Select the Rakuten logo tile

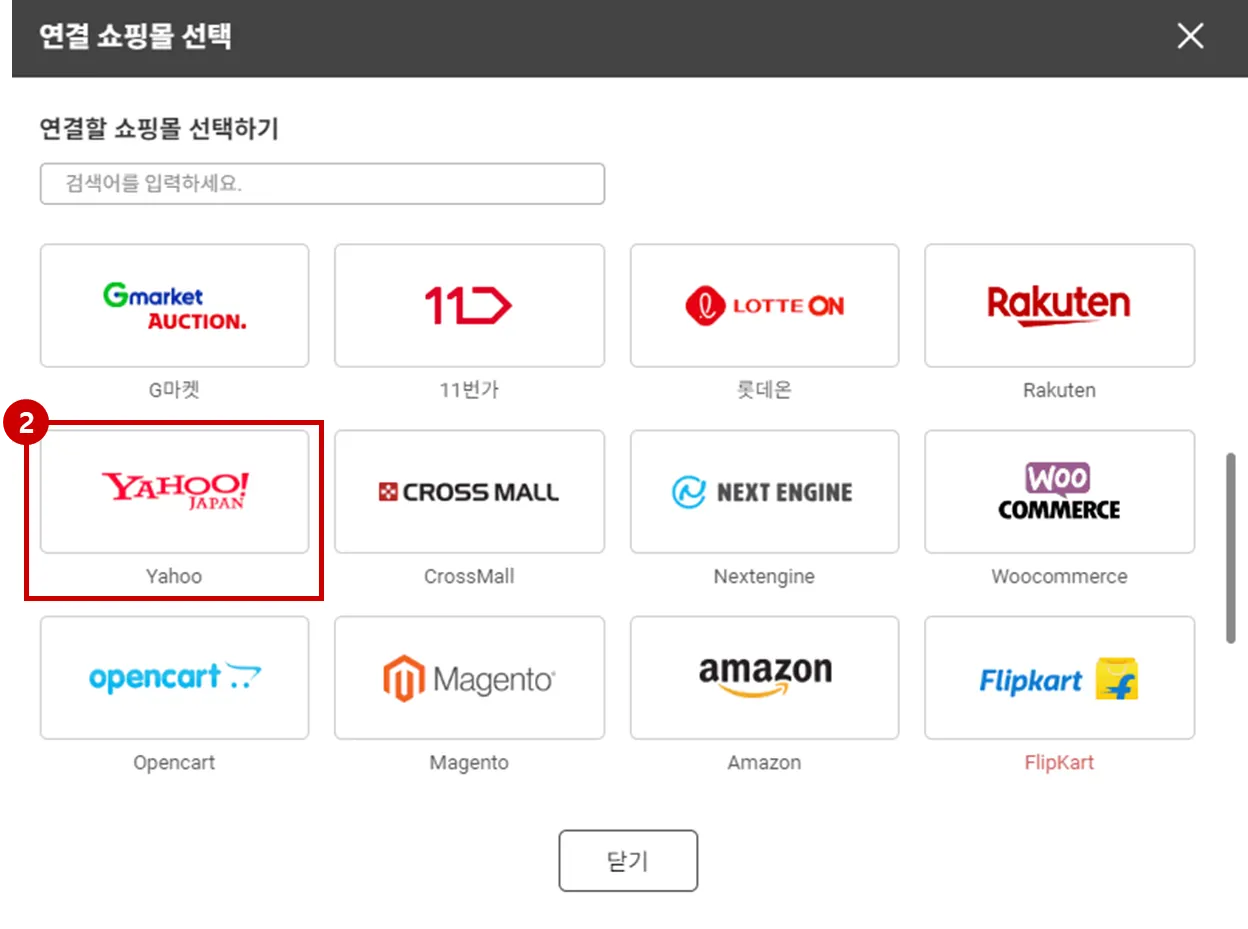[x=1059, y=305]
